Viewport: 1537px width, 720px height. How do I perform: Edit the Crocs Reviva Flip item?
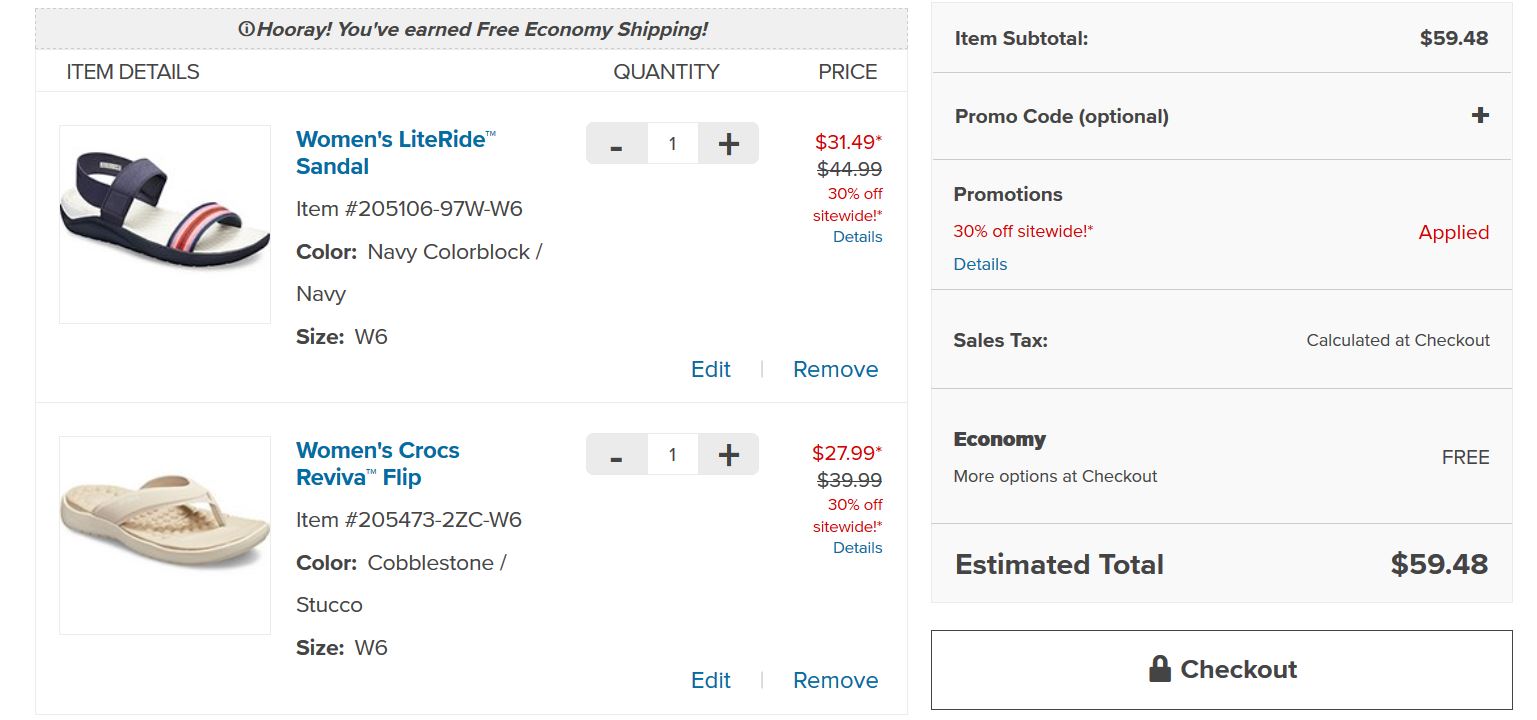coord(710,681)
